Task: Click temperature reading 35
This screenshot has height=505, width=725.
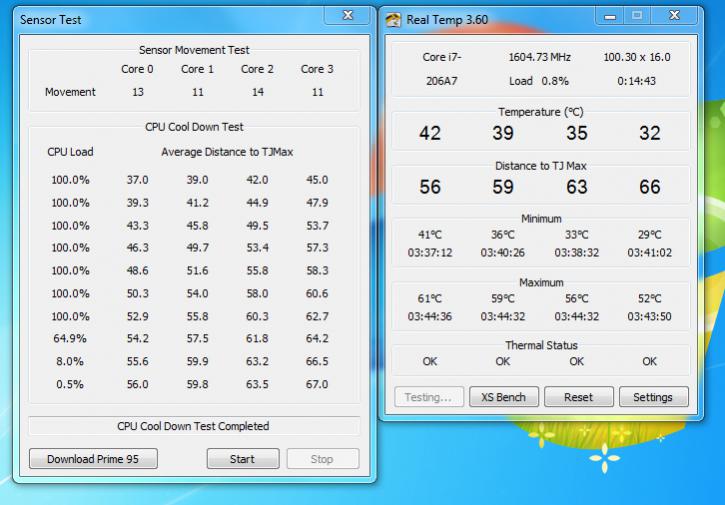Action: pos(577,133)
